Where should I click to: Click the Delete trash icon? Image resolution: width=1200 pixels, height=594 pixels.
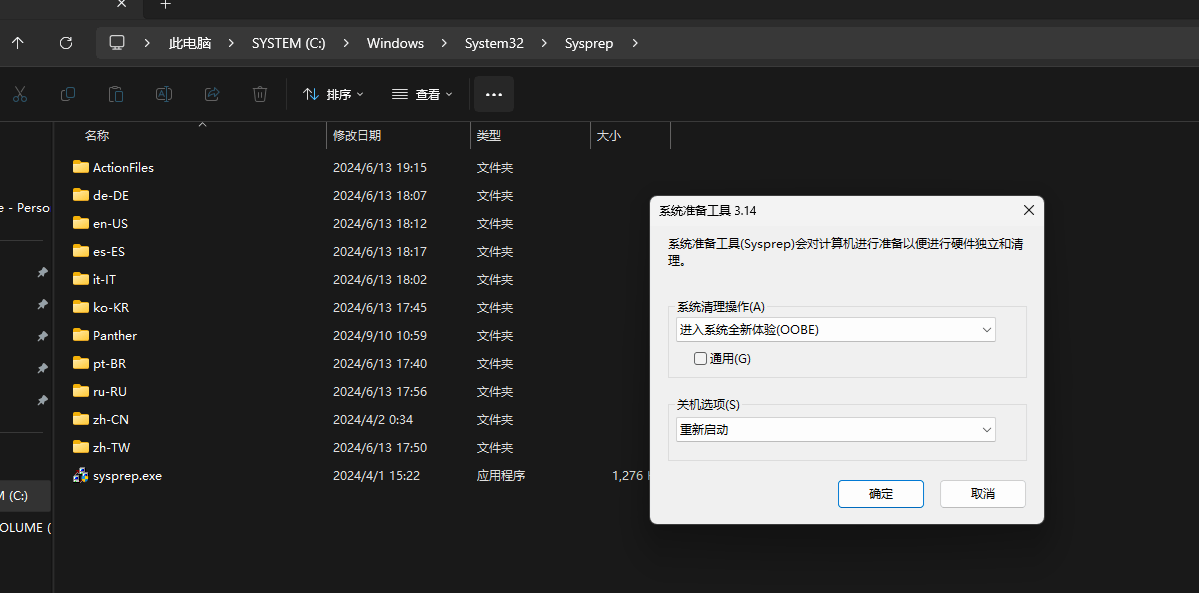(260, 94)
